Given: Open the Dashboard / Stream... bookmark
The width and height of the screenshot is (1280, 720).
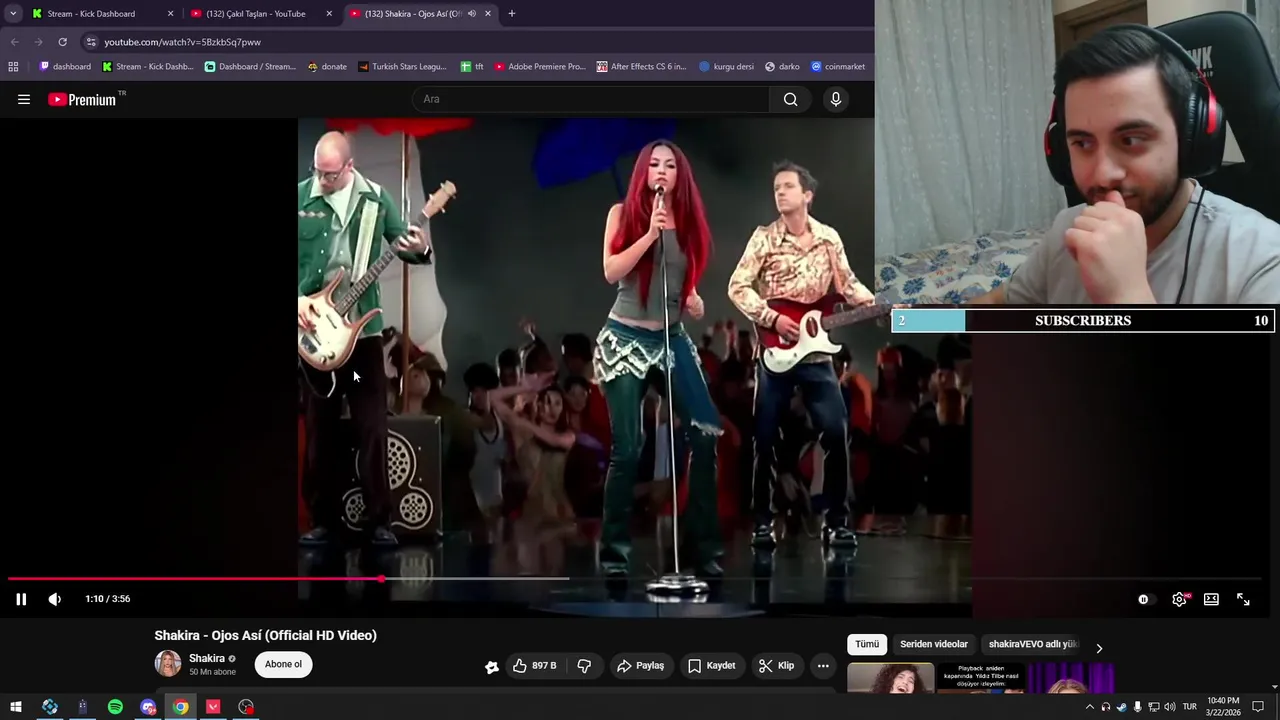Looking at the screenshot, I should (250, 67).
